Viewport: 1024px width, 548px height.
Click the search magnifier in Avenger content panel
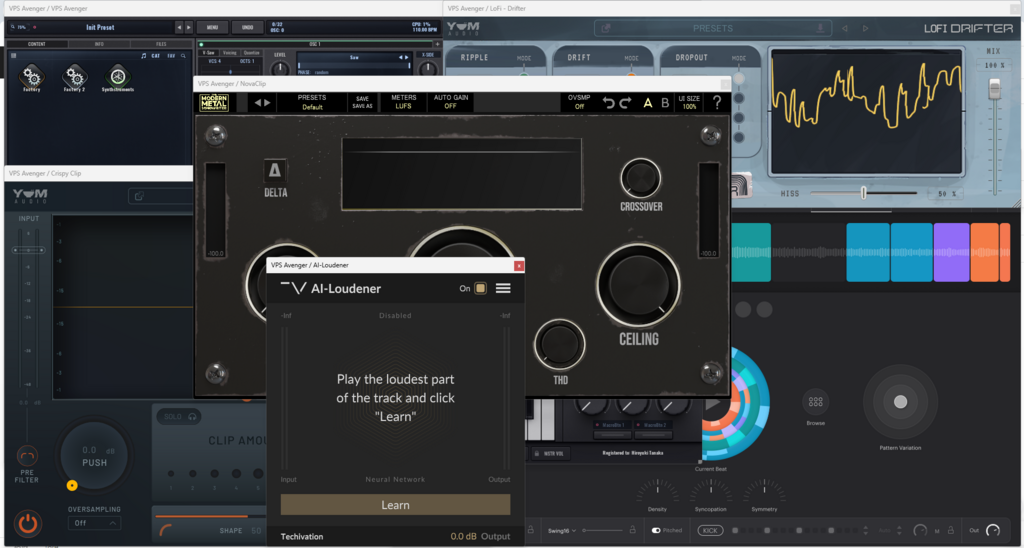coord(184,56)
